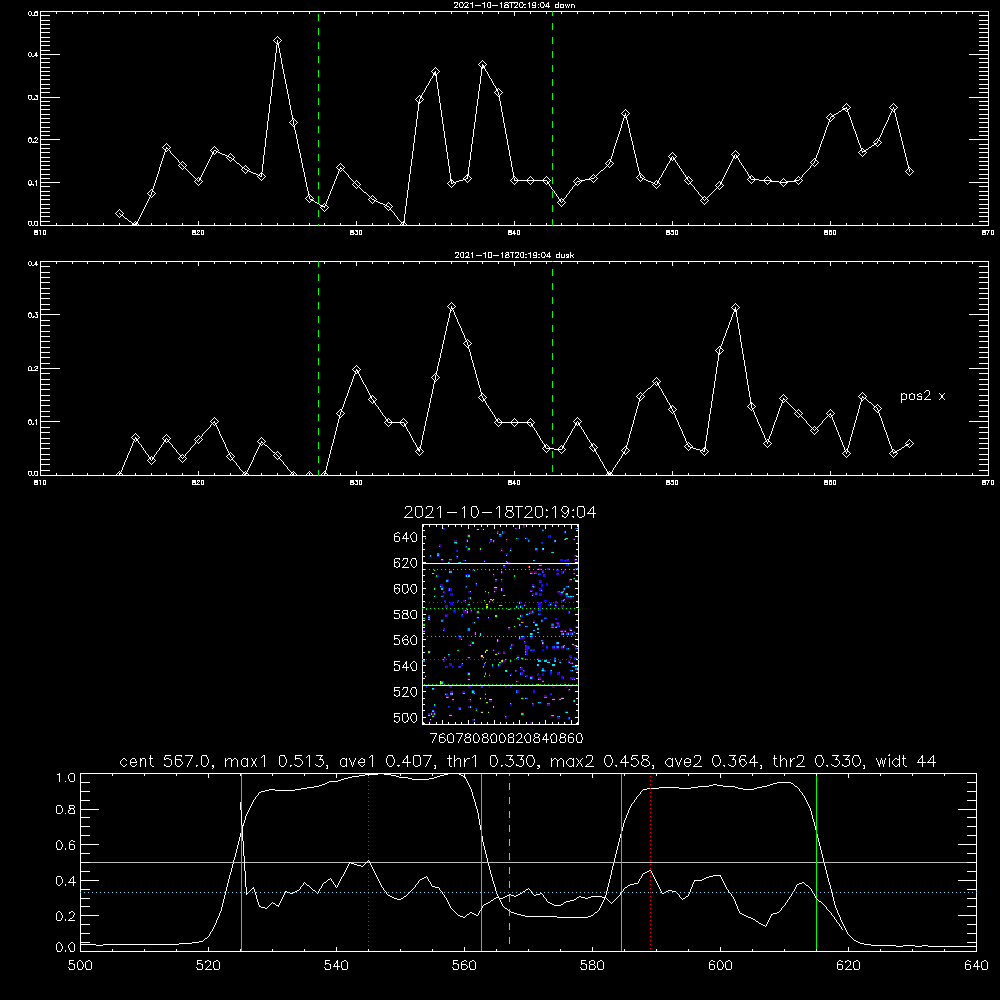
Task: Click the large timestamp title above the image
Action: (x=500, y=512)
